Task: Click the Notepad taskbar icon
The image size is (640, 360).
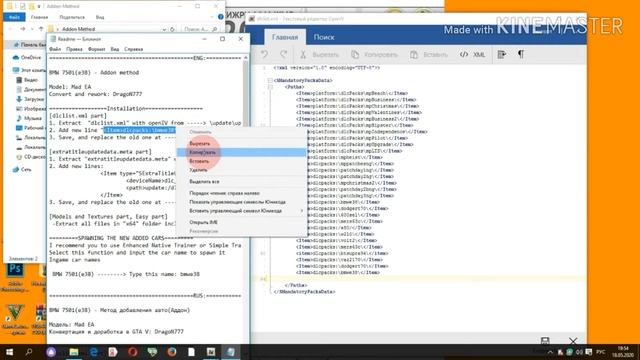Action: click(231, 352)
